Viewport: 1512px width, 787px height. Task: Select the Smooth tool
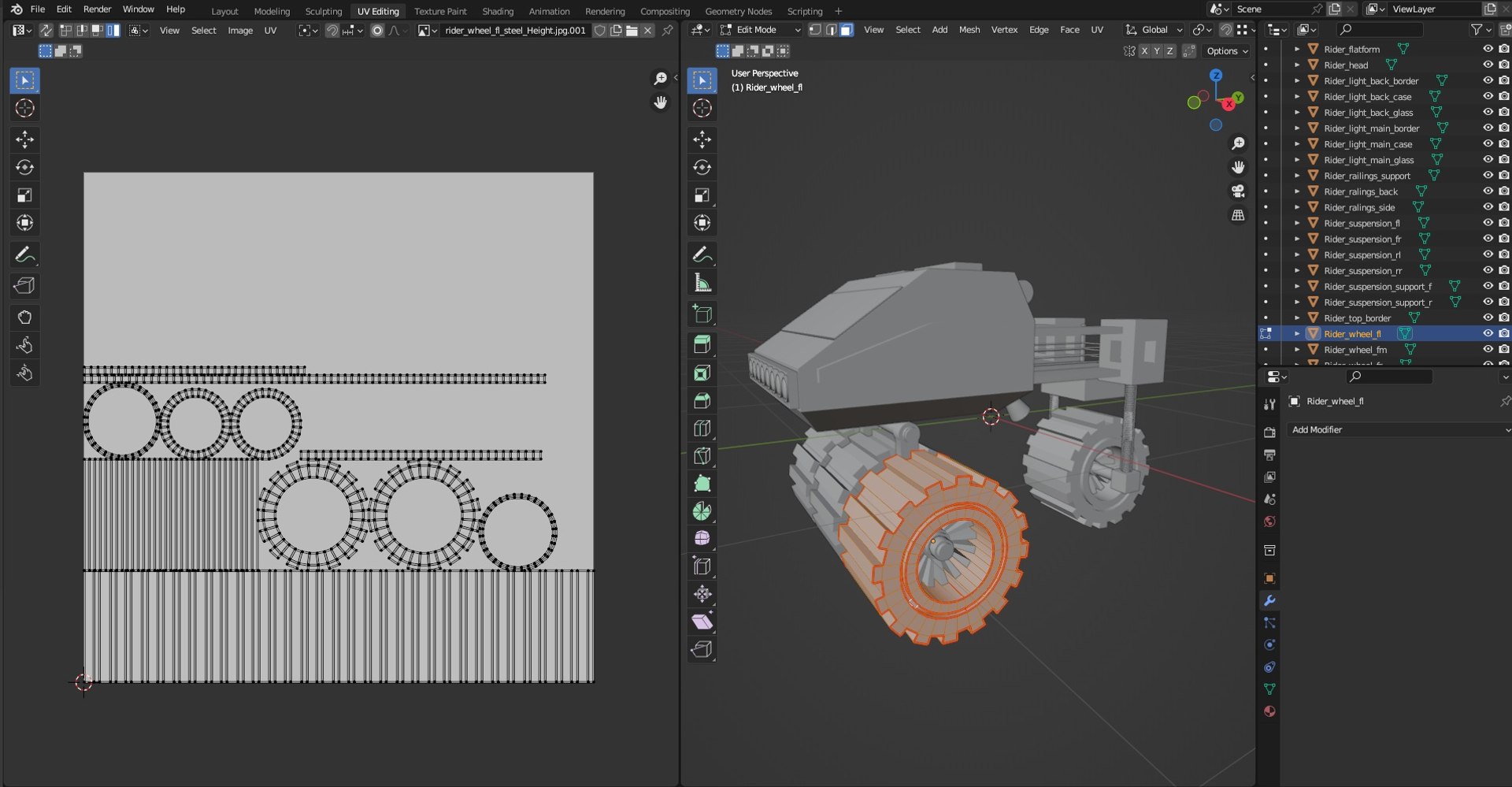click(702, 538)
